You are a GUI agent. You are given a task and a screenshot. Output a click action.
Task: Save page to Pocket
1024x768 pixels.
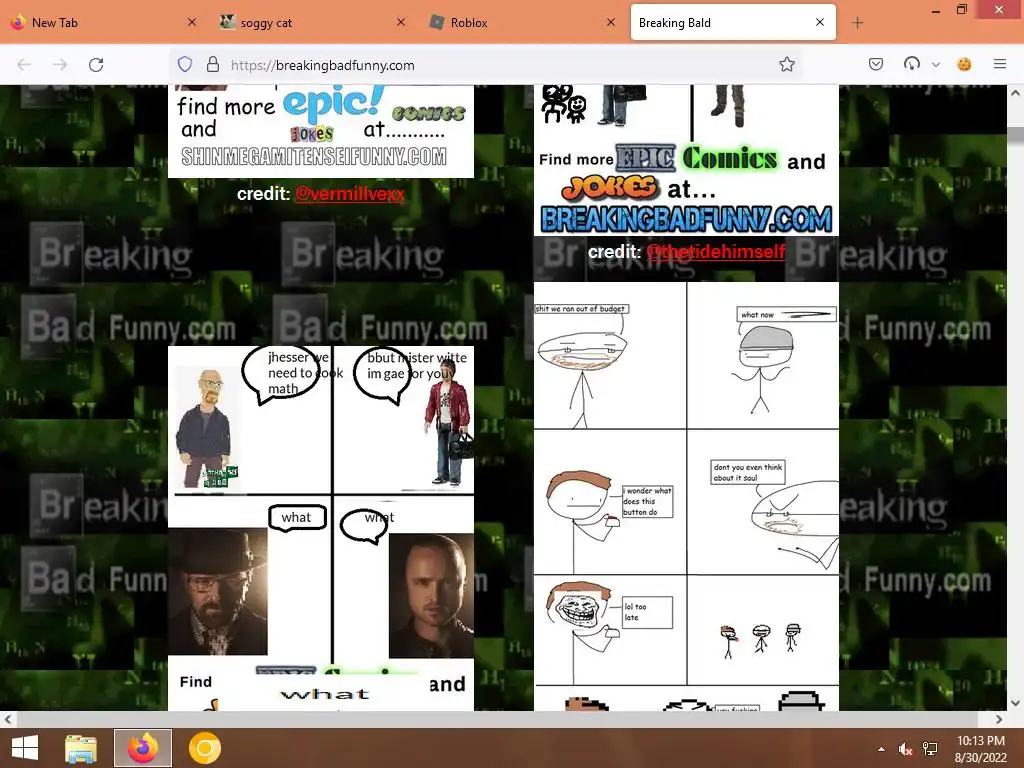pos(876,64)
